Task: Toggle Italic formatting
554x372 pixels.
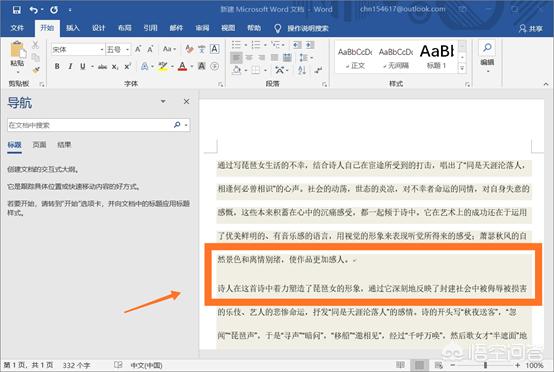Action: tap(70, 66)
